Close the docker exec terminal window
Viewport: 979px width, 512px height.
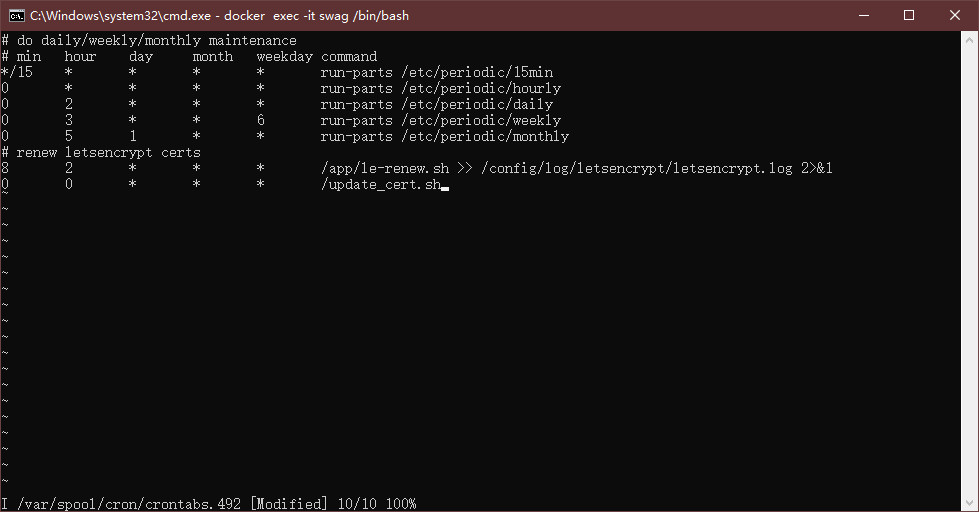click(x=955, y=15)
